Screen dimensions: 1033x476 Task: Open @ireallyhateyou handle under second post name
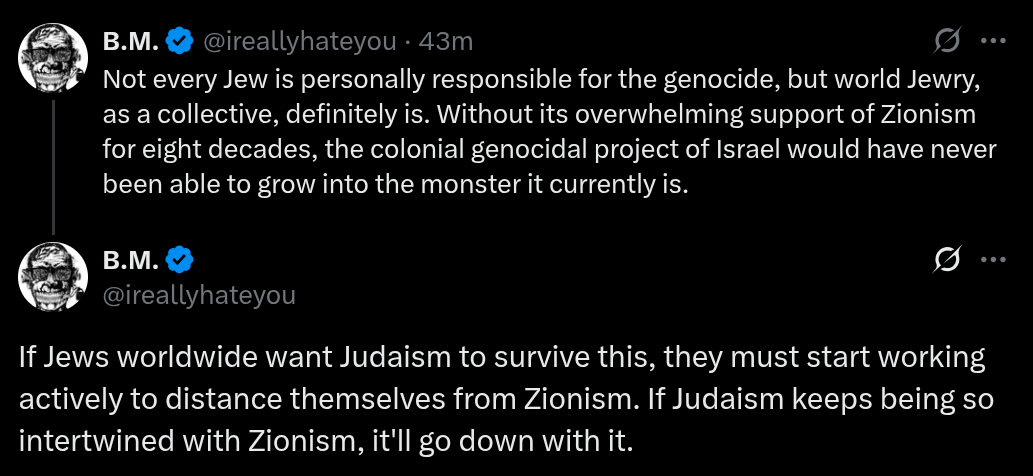(x=199, y=295)
